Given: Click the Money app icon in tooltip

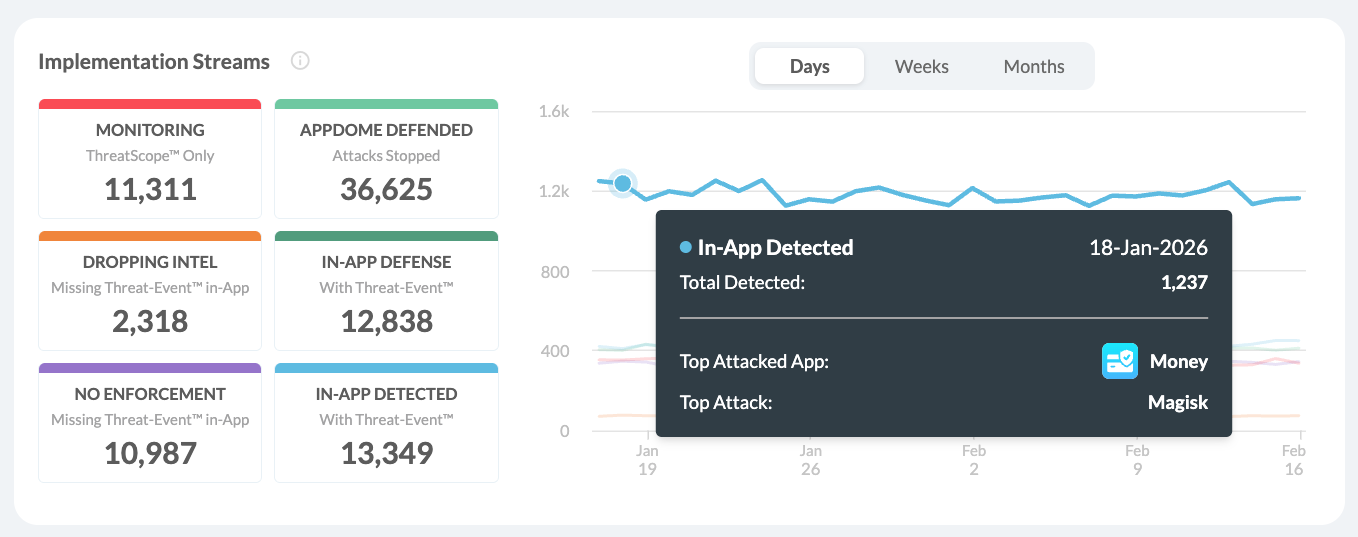Looking at the screenshot, I should 1120,361.
